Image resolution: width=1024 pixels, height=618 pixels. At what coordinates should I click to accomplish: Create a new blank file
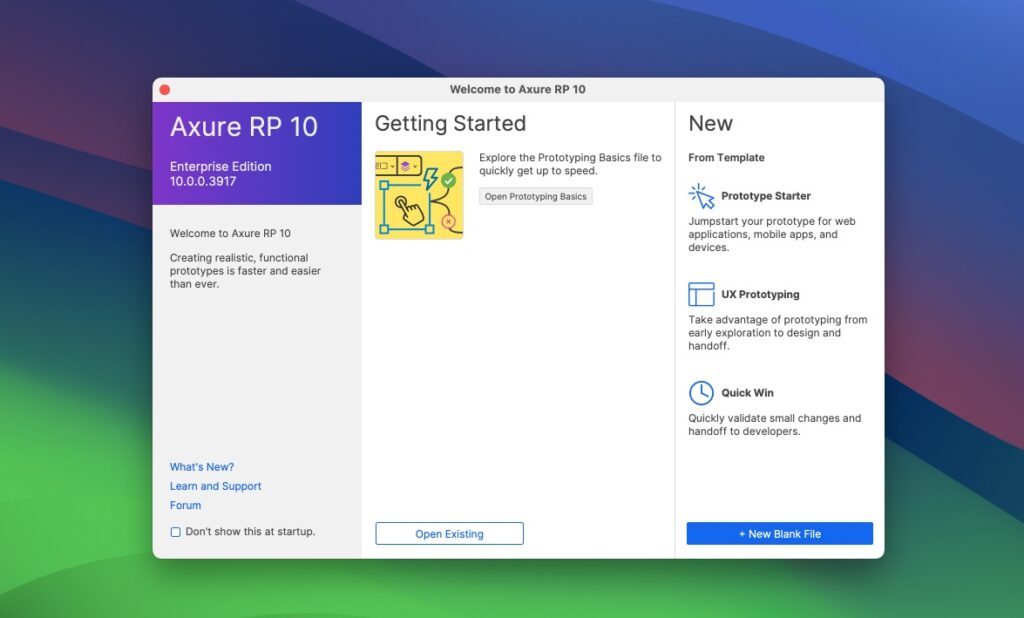779,533
